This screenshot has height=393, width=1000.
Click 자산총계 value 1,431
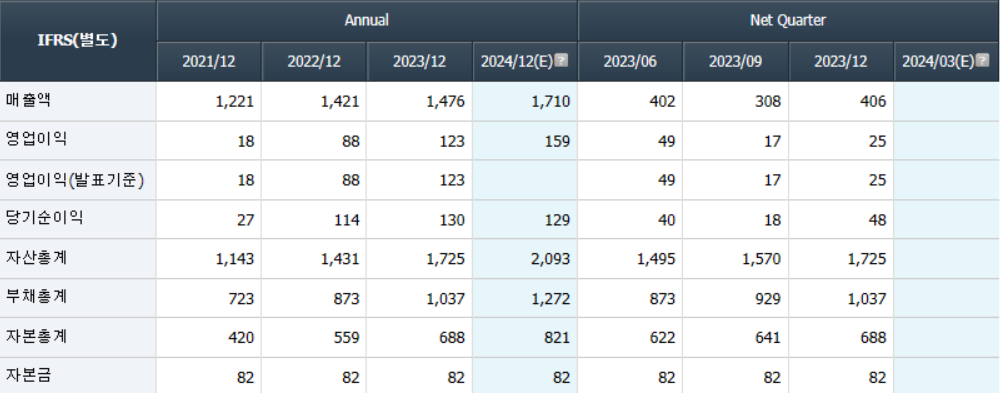pos(340,260)
